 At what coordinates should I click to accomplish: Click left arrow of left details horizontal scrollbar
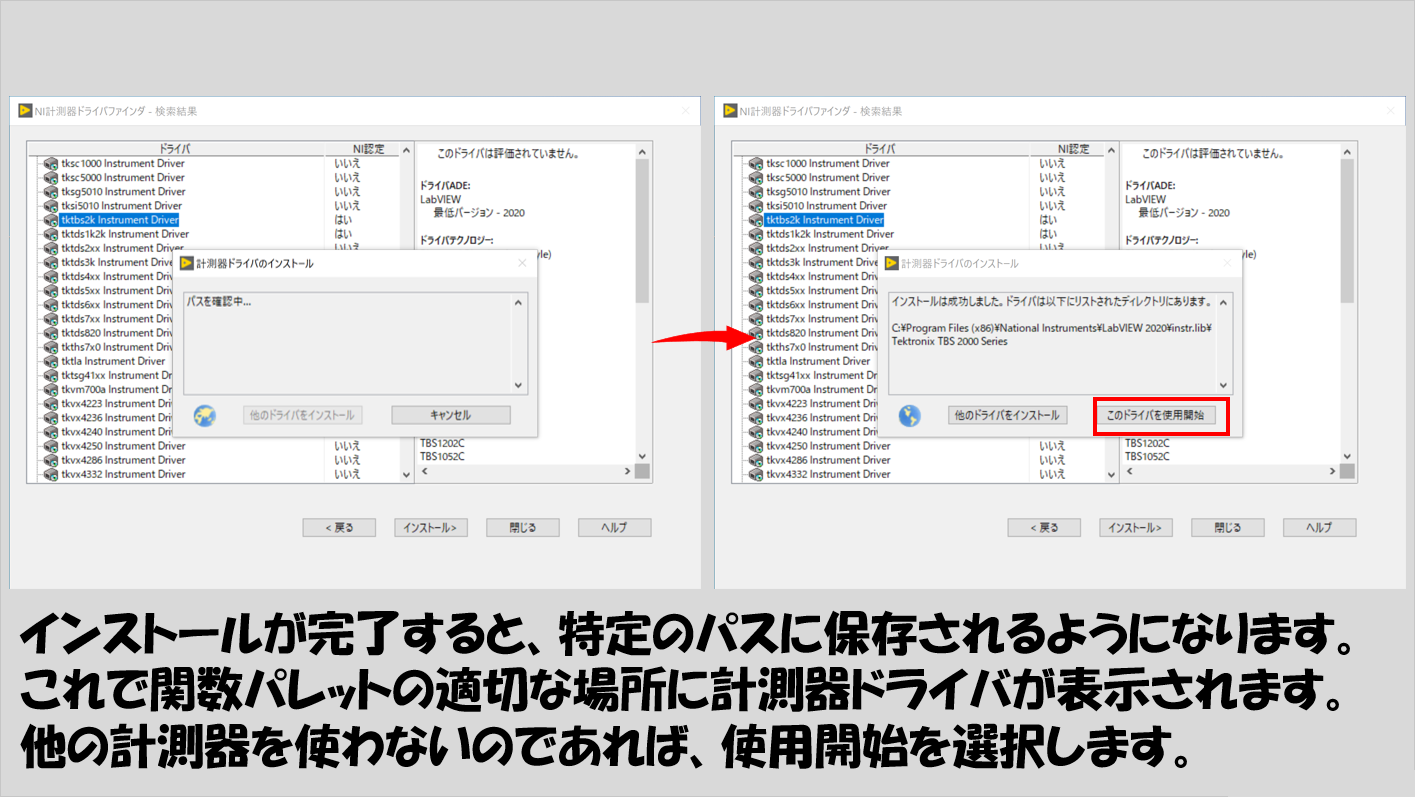pyautogui.click(x=423, y=472)
